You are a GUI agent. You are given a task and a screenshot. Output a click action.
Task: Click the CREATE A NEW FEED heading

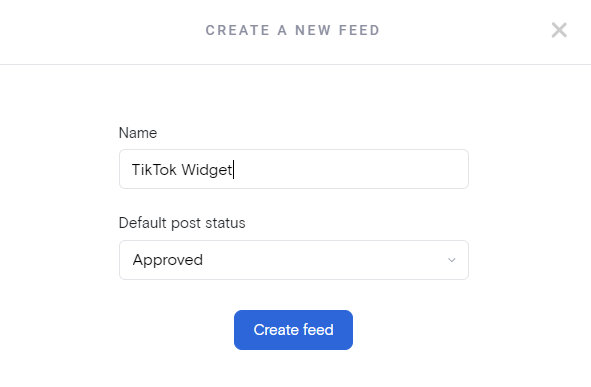click(293, 30)
